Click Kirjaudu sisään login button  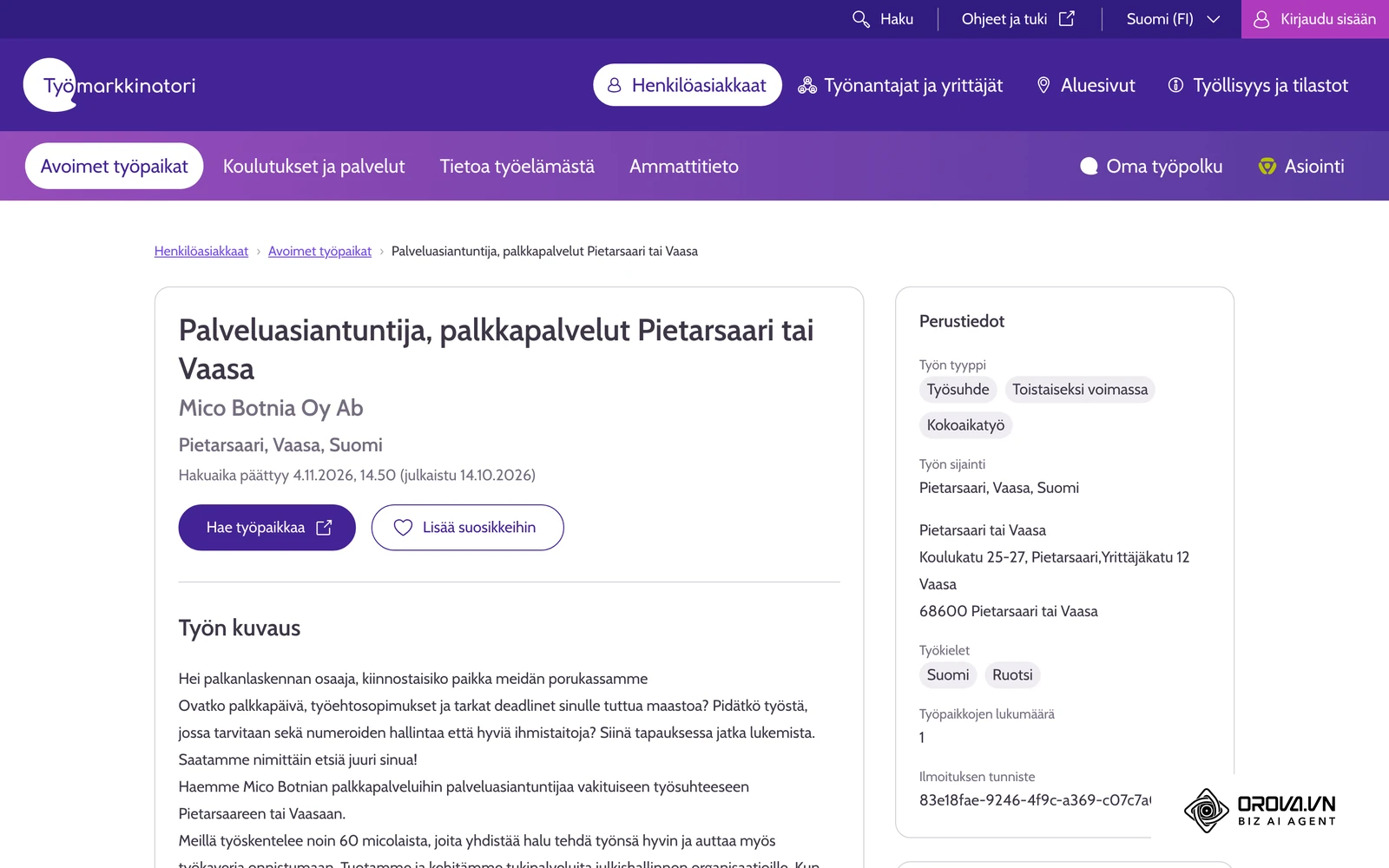(1315, 19)
